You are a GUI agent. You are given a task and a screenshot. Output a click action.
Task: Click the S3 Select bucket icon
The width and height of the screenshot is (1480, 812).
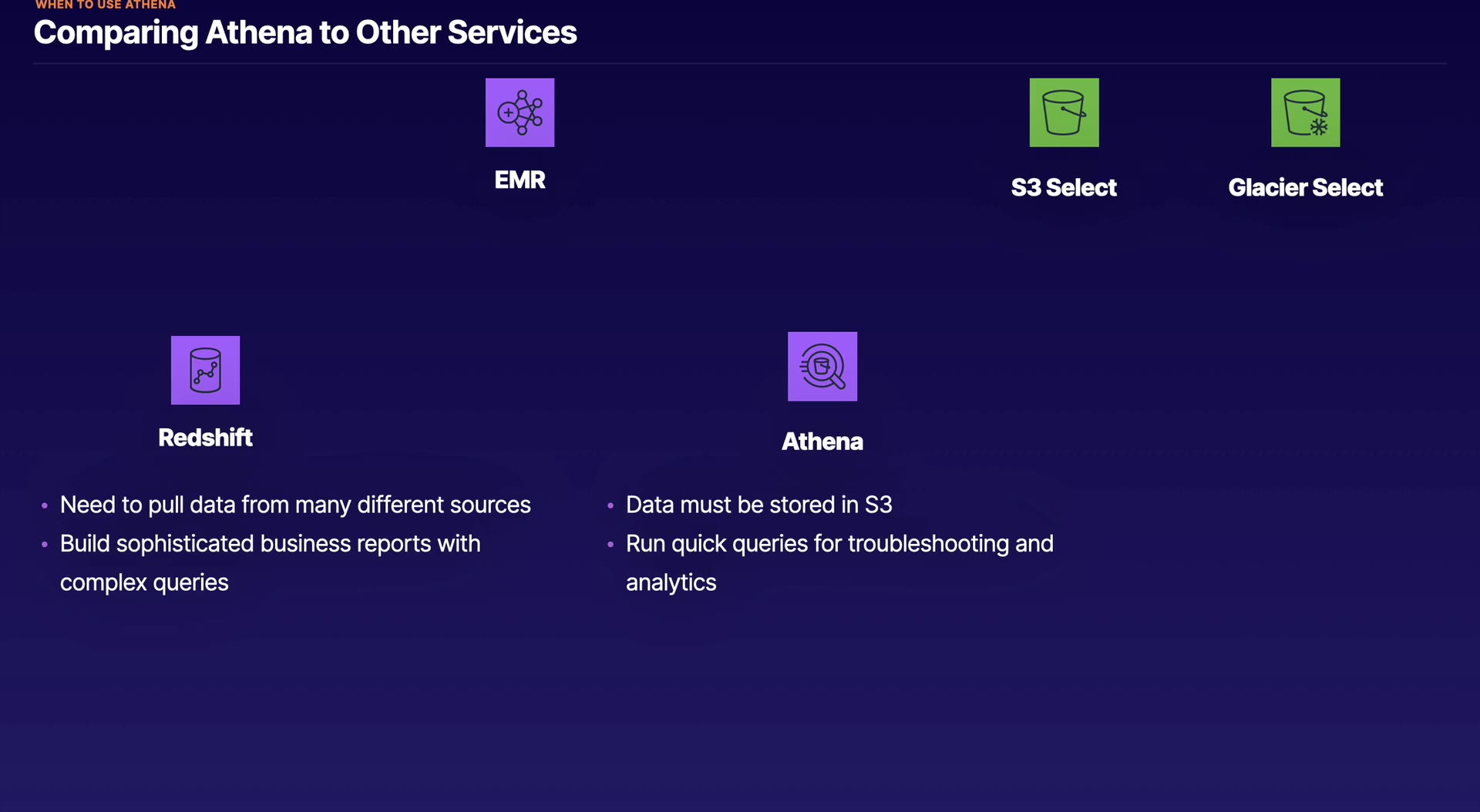pos(1064,112)
